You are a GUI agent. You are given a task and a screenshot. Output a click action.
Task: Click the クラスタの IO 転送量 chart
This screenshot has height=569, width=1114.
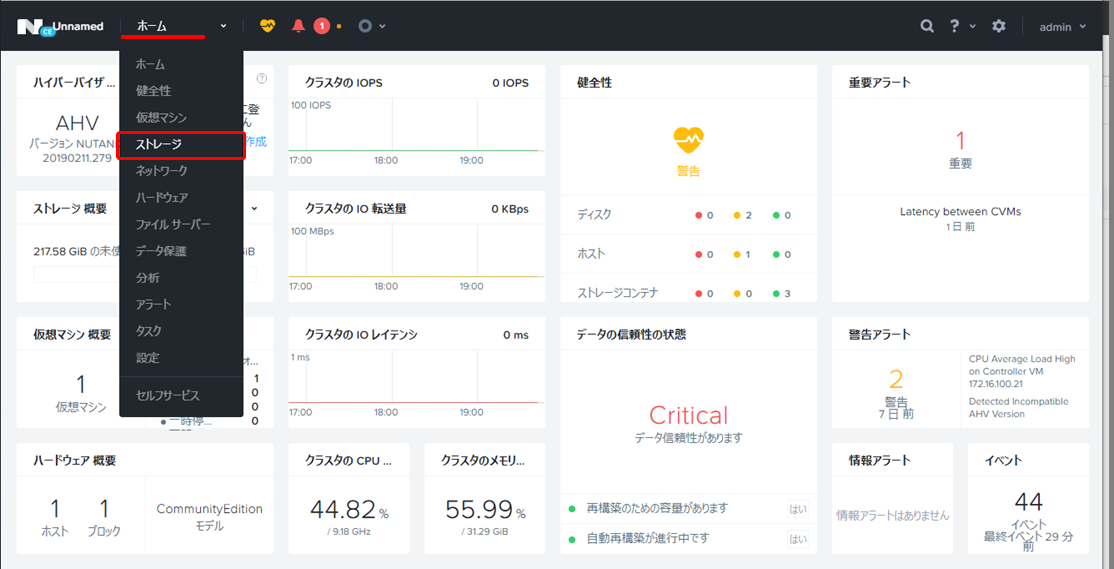tap(416, 259)
